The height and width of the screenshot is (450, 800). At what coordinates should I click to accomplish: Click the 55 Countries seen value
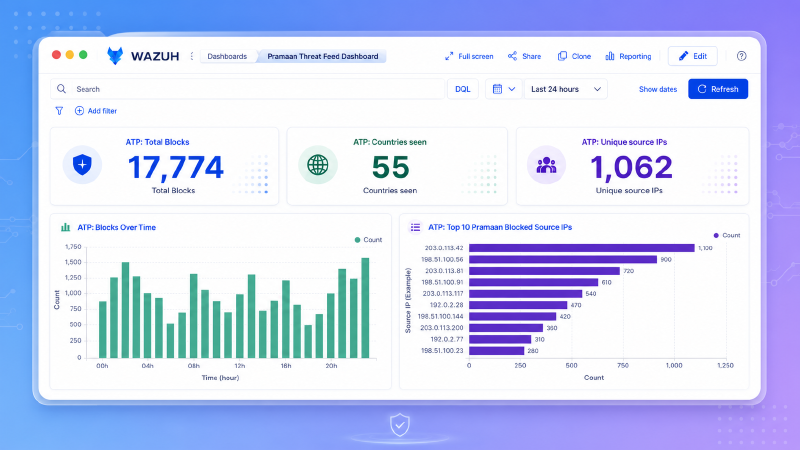point(390,167)
